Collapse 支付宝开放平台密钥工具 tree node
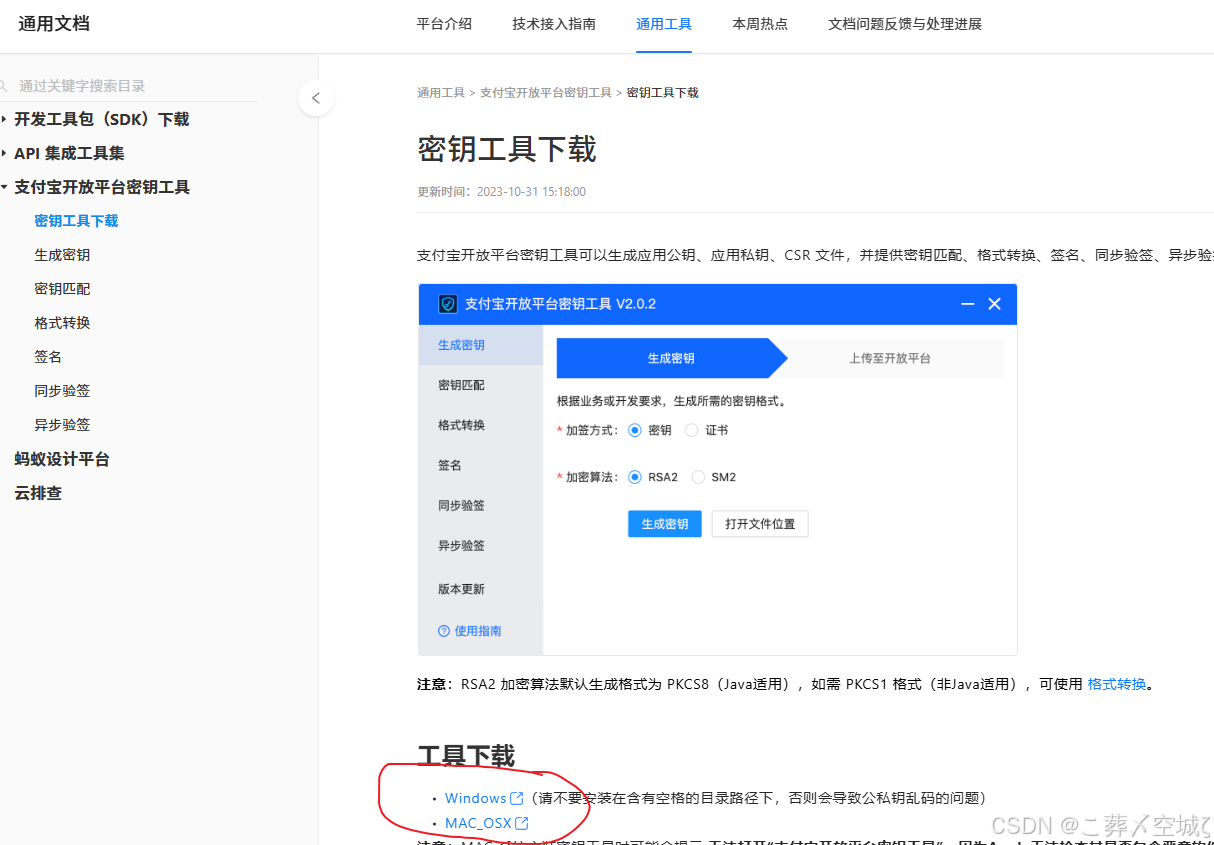 pyautogui.click(x=4, y=187)
